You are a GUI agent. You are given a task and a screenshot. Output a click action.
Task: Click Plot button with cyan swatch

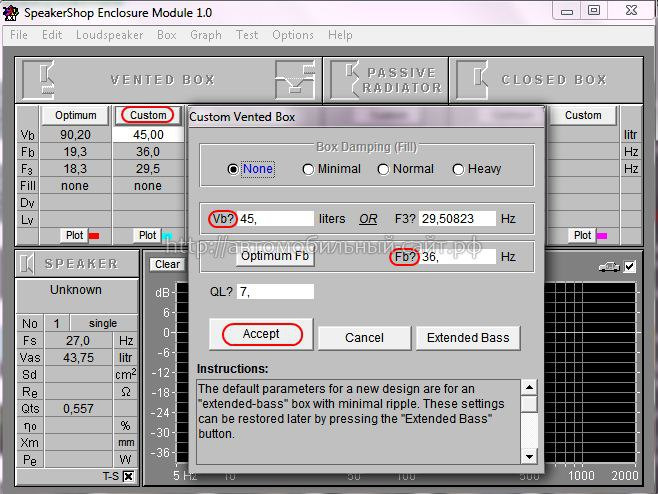coord(148,235)
